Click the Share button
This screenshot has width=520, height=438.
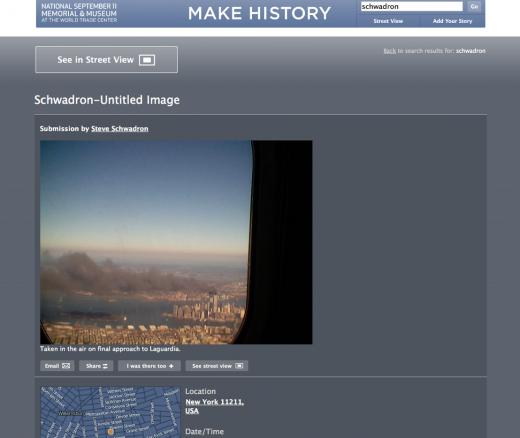pyautogui.click(x=96, y=366)
